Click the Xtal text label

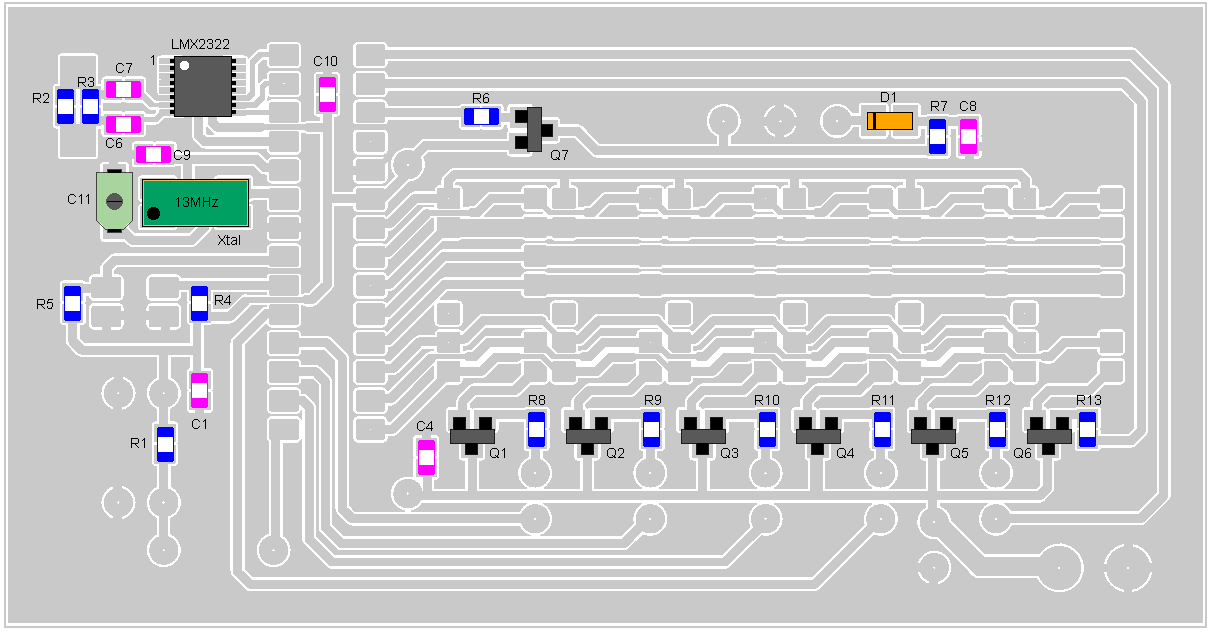(229, 240)
